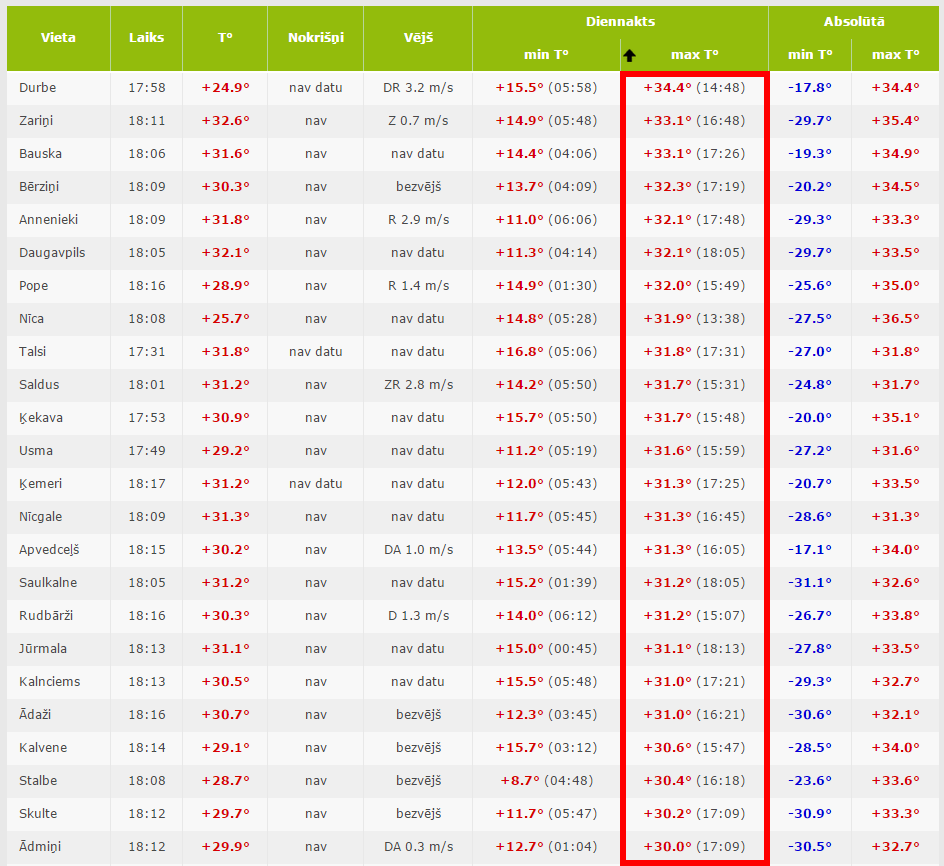Click Stalbe's daily min +8.7° (04:48)
The height and width of the screenshot is (866, 944).
coord(546,780)
